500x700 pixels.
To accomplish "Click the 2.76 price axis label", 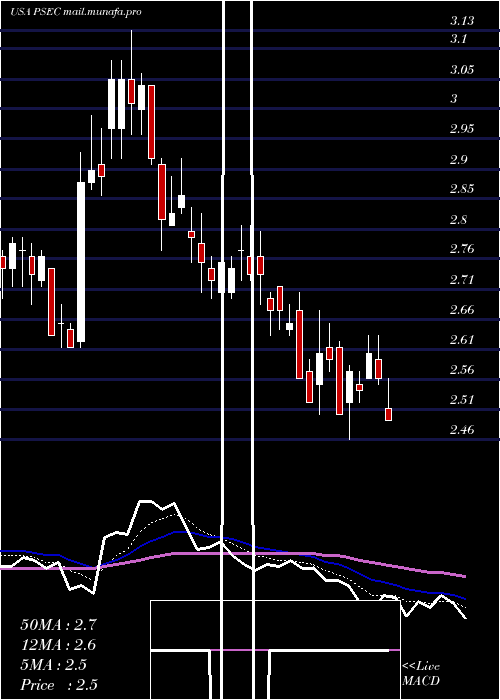I will (x=462, y=250).
